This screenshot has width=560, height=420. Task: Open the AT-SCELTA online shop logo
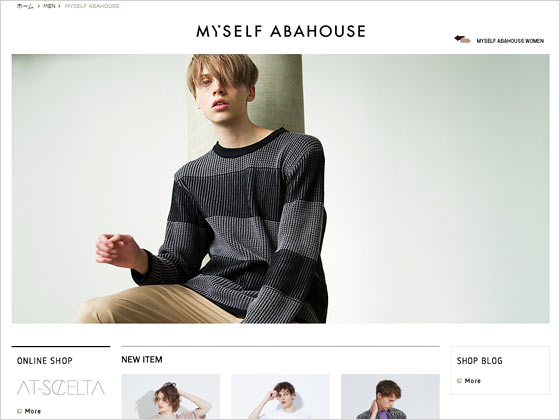pyautogui.click(x=61, y=388)
